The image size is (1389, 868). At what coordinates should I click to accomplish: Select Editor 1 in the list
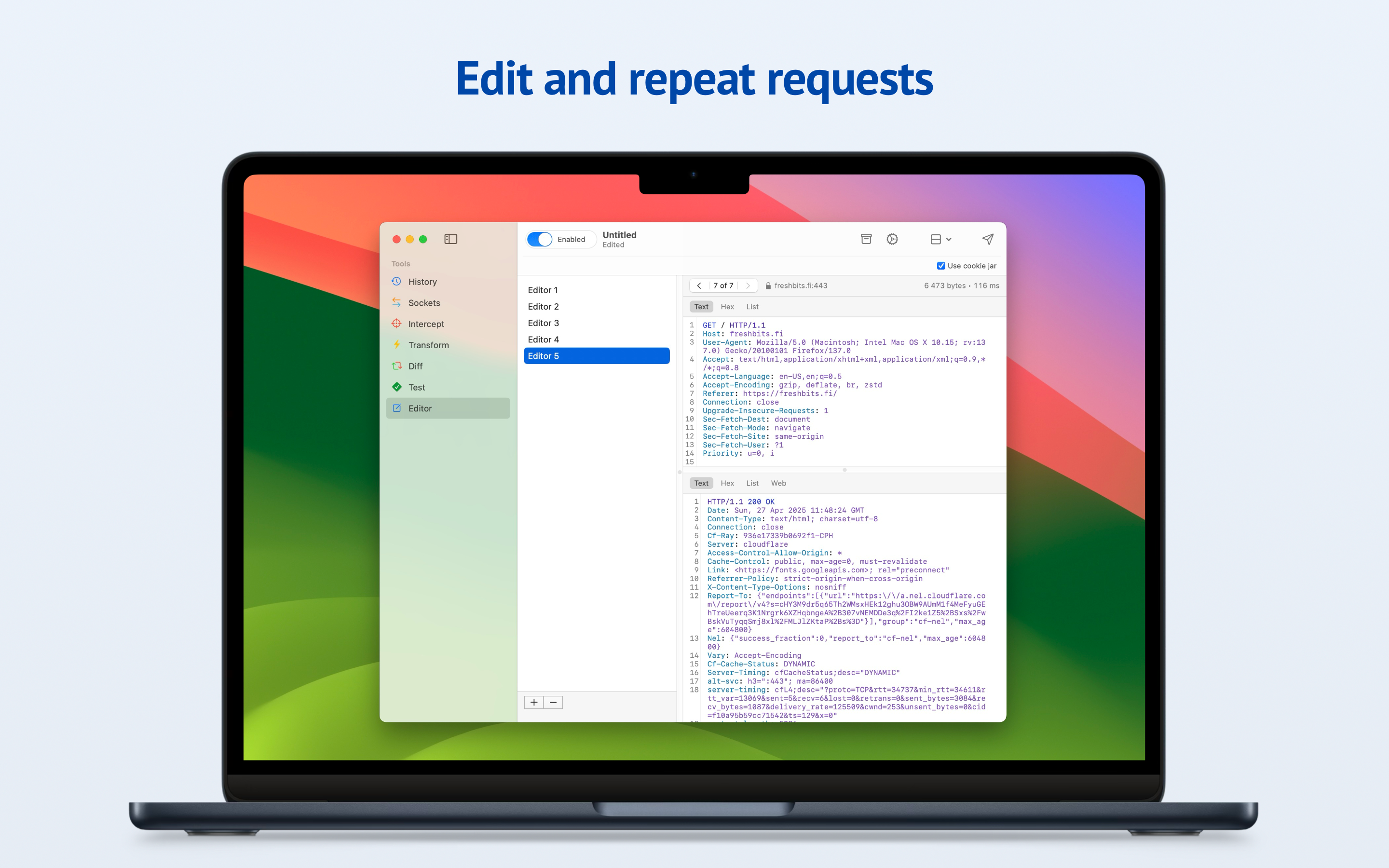click(596, 290)
